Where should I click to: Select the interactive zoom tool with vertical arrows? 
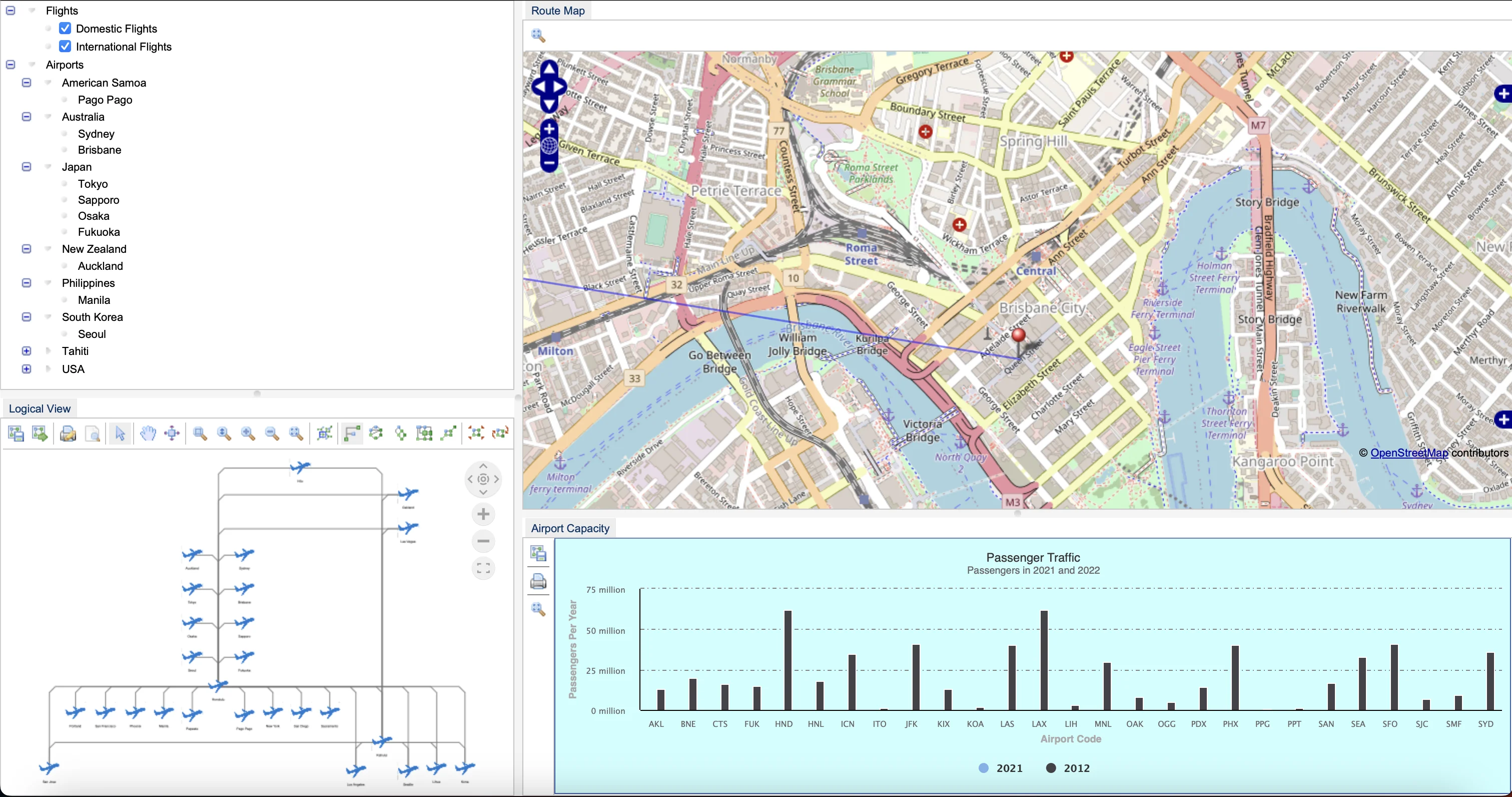click(x=224, y=434)
